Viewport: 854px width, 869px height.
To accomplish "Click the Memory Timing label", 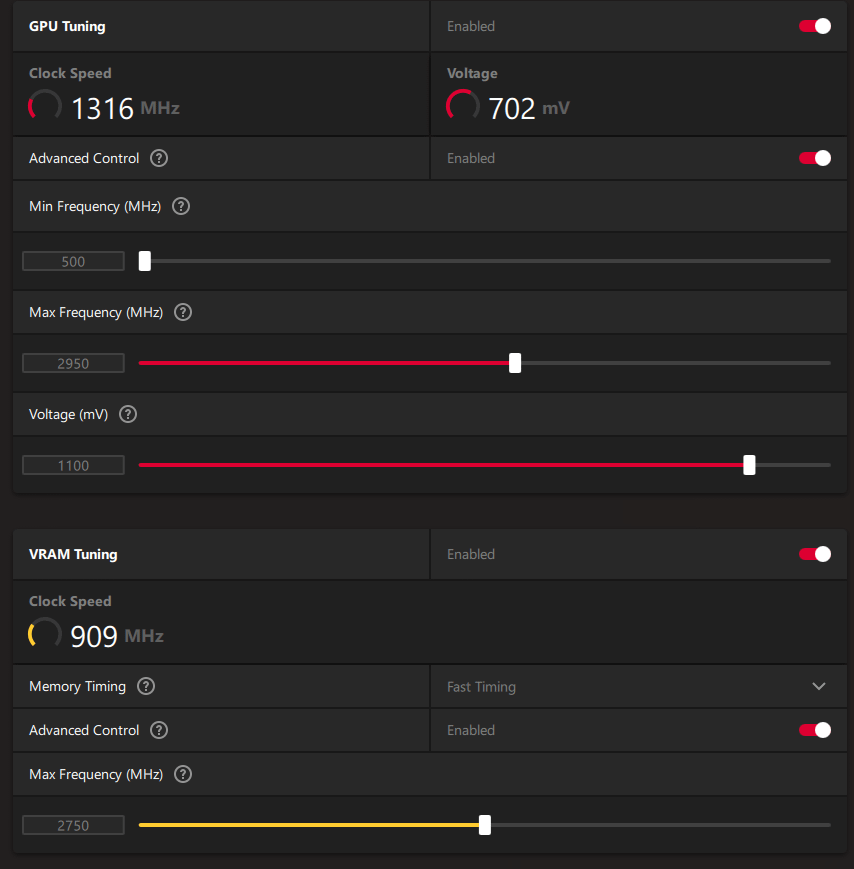I will tap(78, 687).
